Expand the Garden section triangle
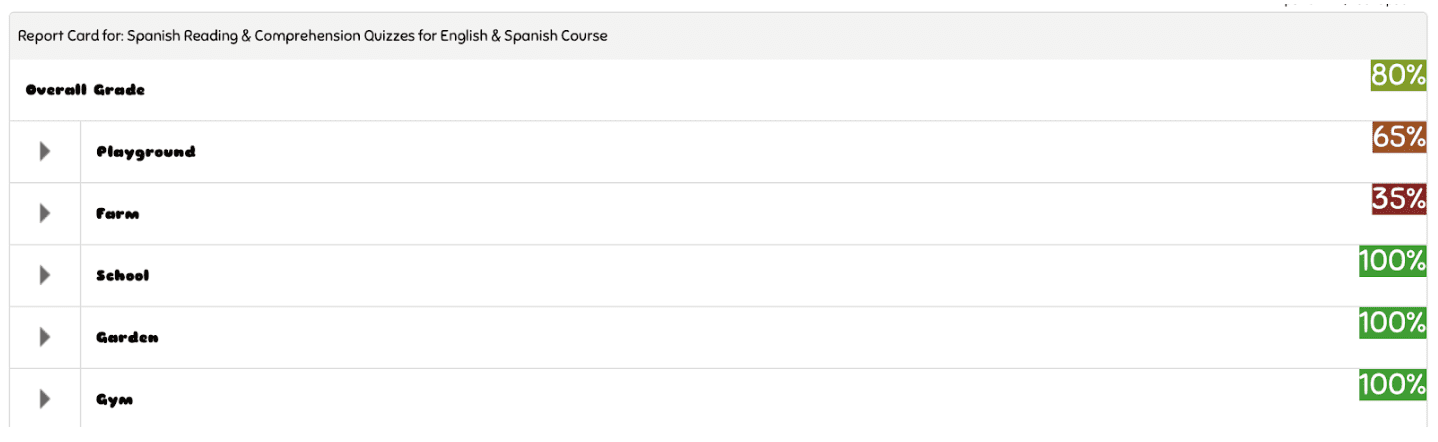 (44, 337)
